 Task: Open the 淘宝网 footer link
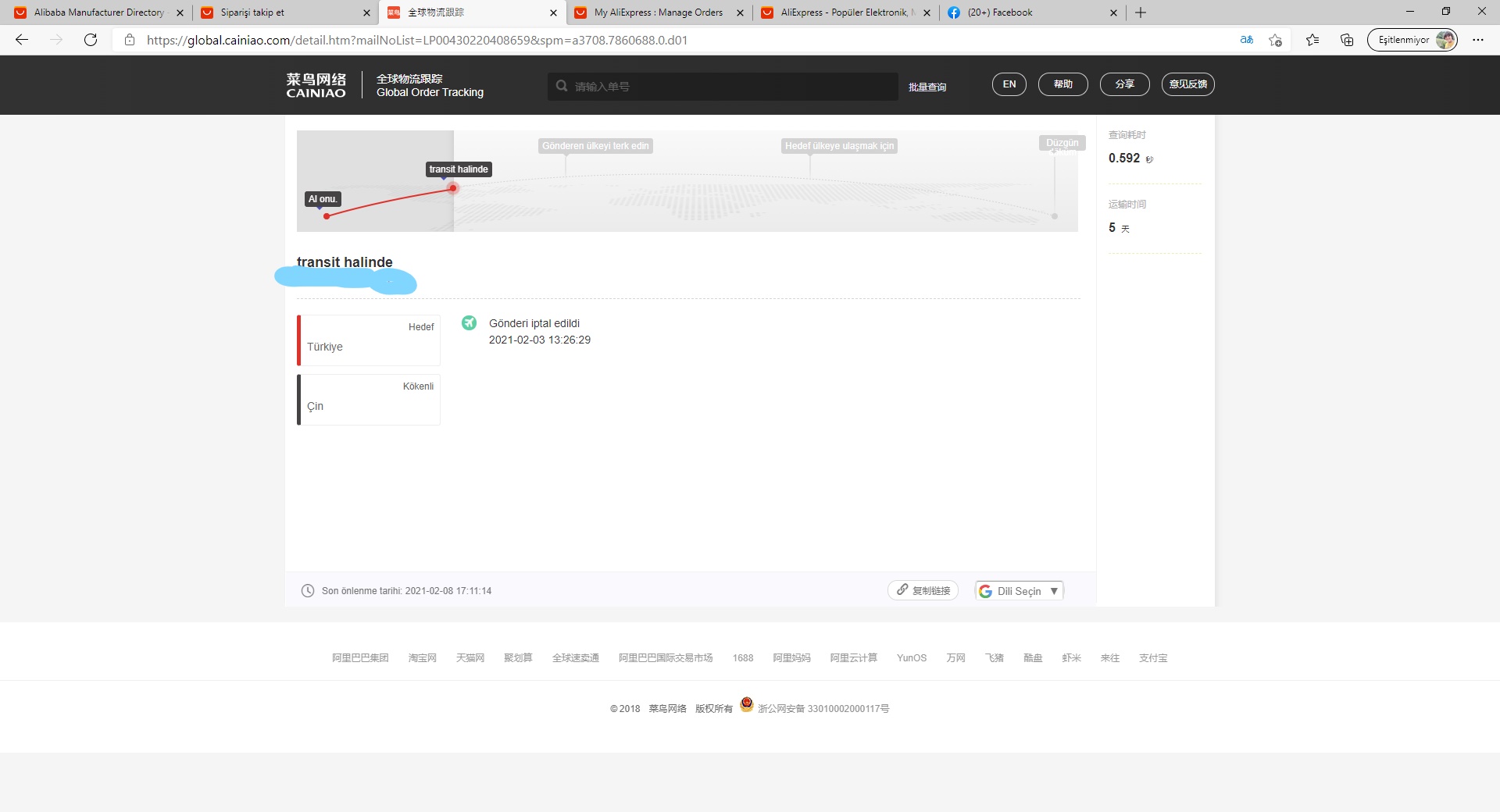point(423,658)
